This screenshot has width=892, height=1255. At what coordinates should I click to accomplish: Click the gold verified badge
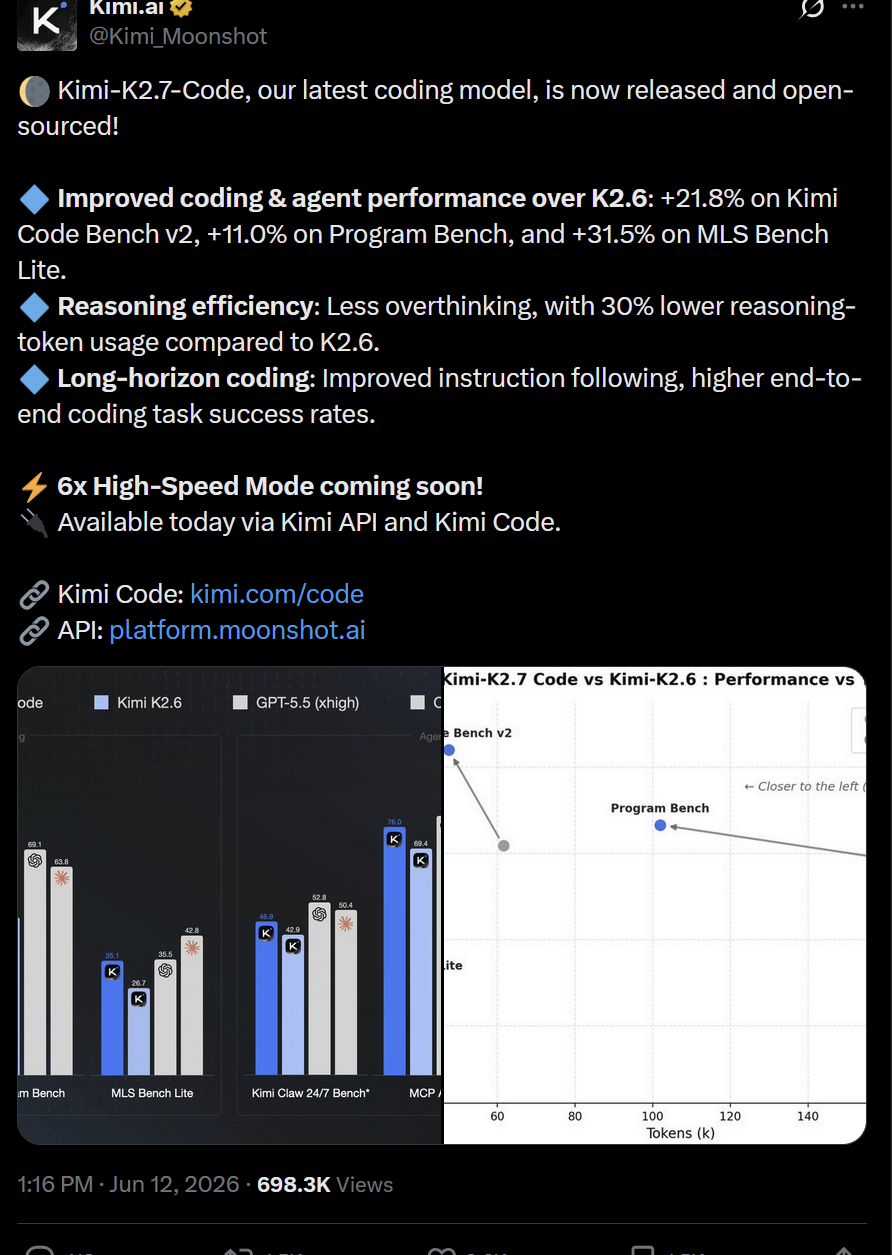click(x=181, y=8)
